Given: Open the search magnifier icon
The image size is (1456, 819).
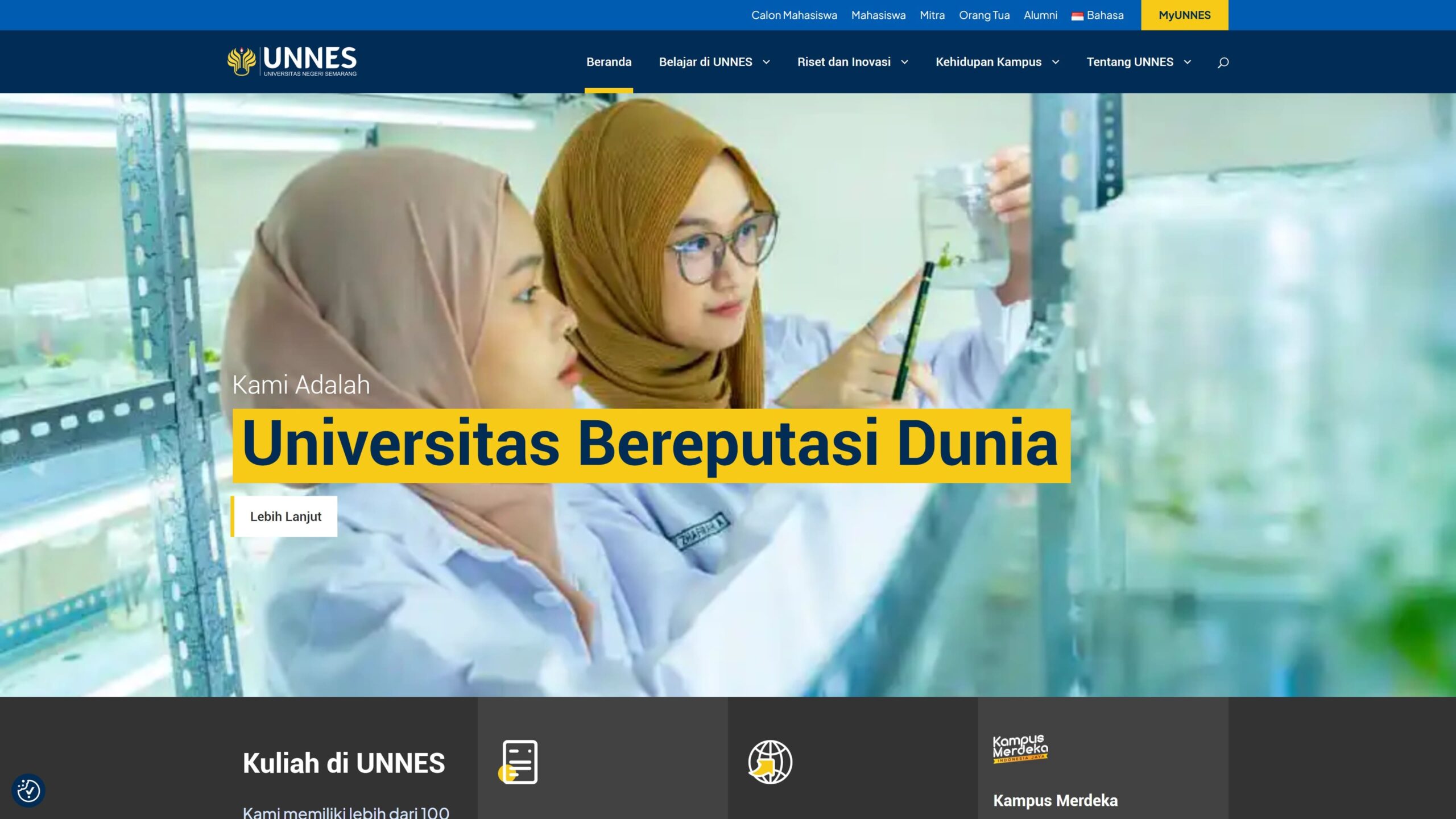Looking at the screenshot, I should 1223,62.
